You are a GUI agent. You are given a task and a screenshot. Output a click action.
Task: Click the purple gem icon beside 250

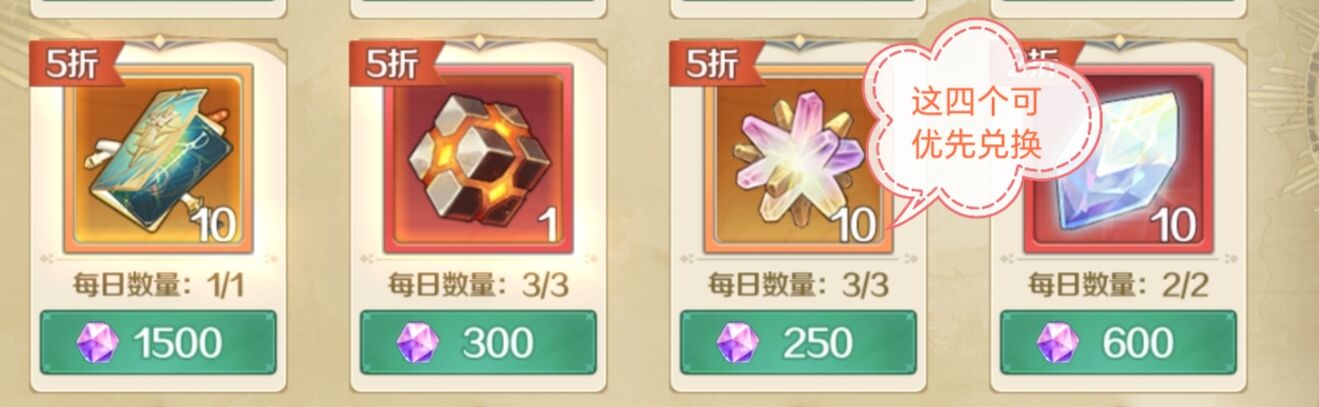pos(737,343)
